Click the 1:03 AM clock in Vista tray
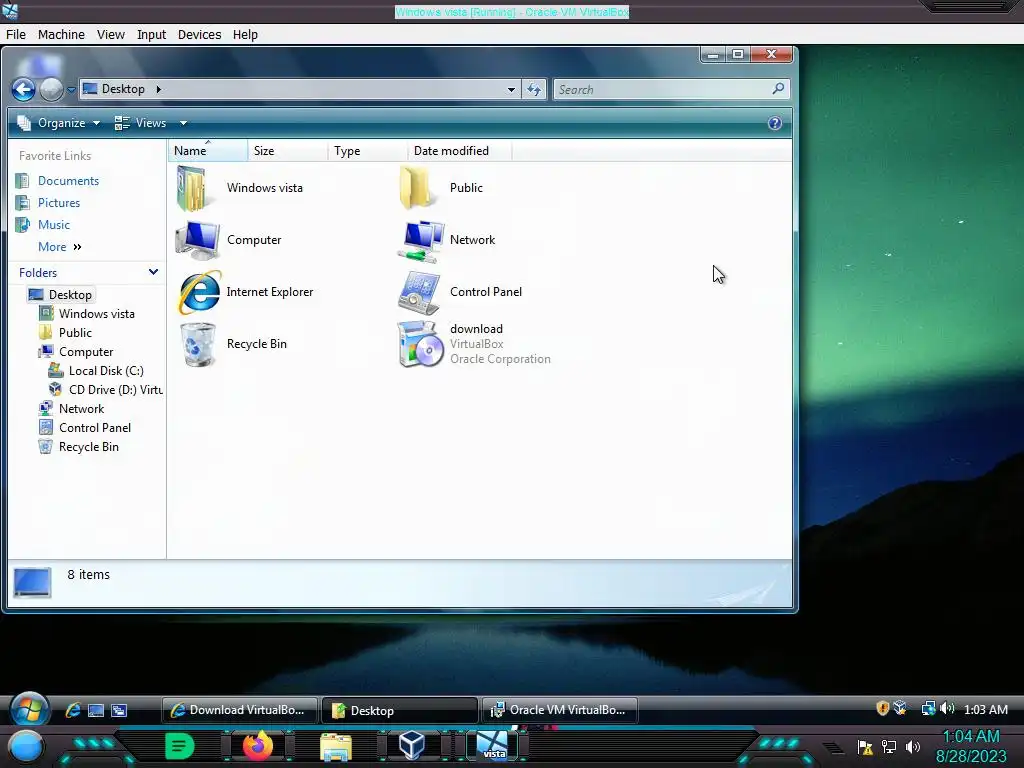The image size is (1024, 768). [985, 709]
